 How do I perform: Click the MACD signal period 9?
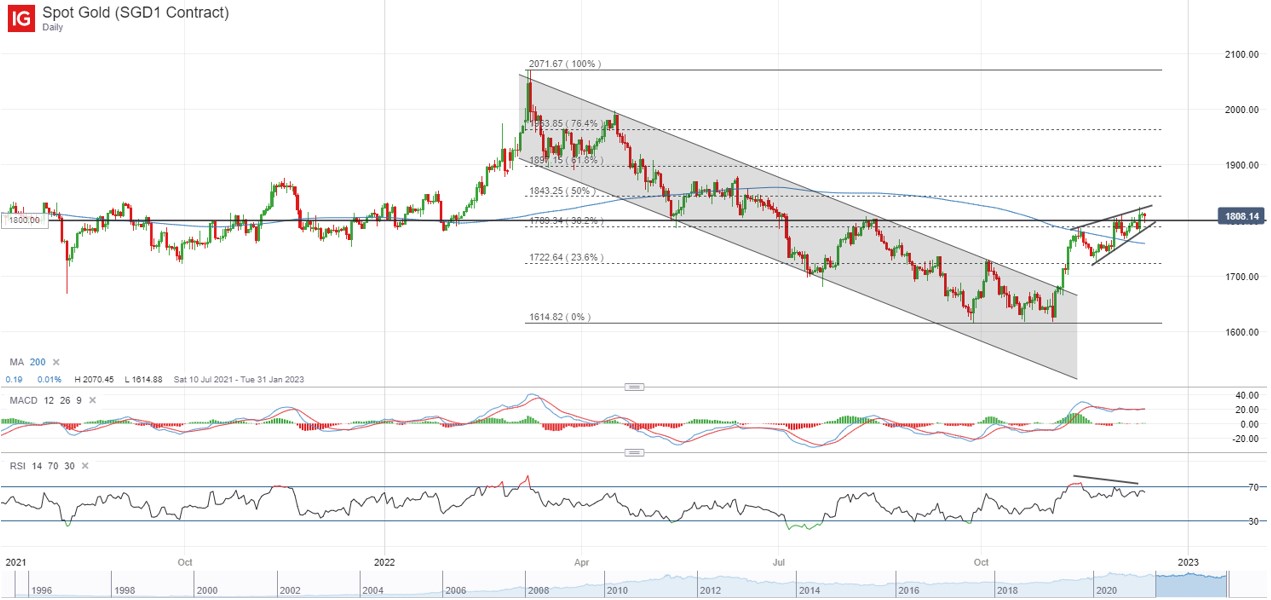pos(80,400)
